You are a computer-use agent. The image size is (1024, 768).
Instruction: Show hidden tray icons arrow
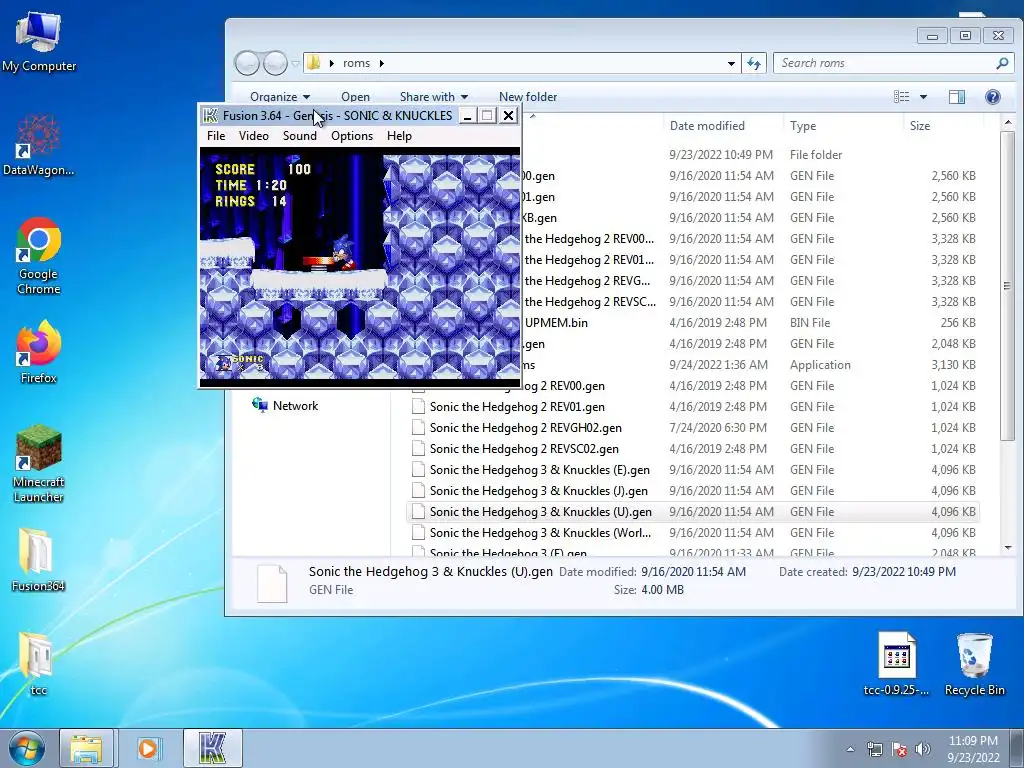click(x=850, y=750)
